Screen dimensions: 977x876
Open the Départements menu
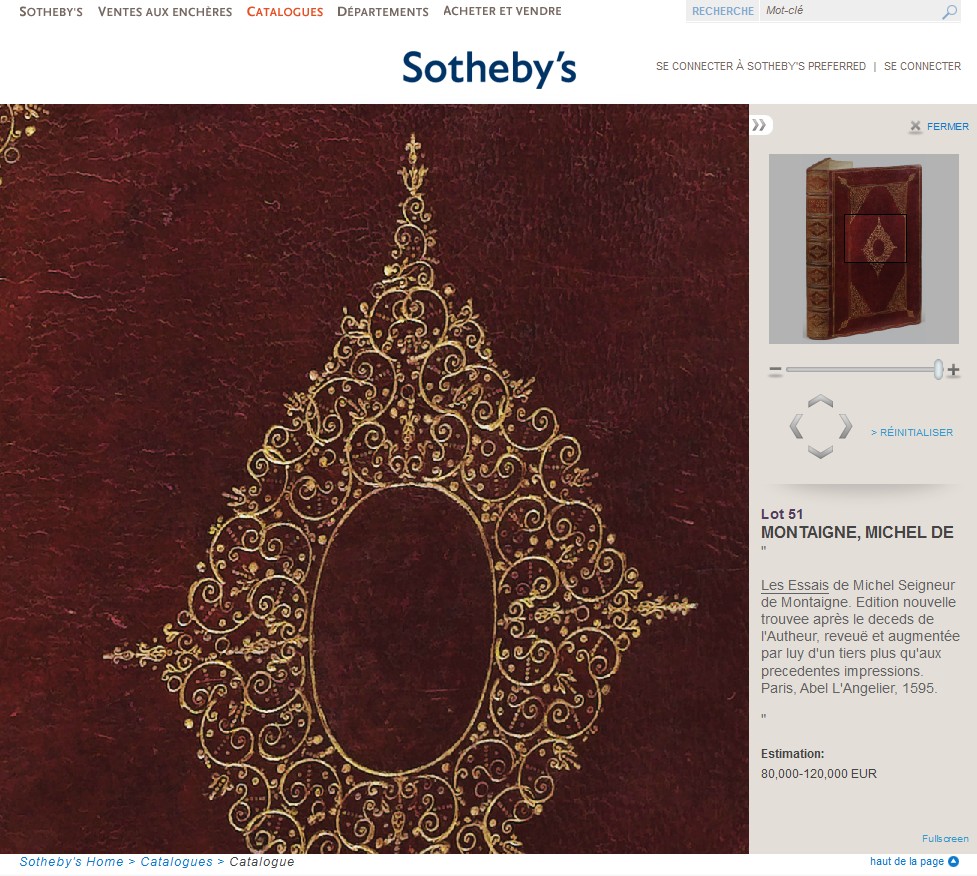383,11
